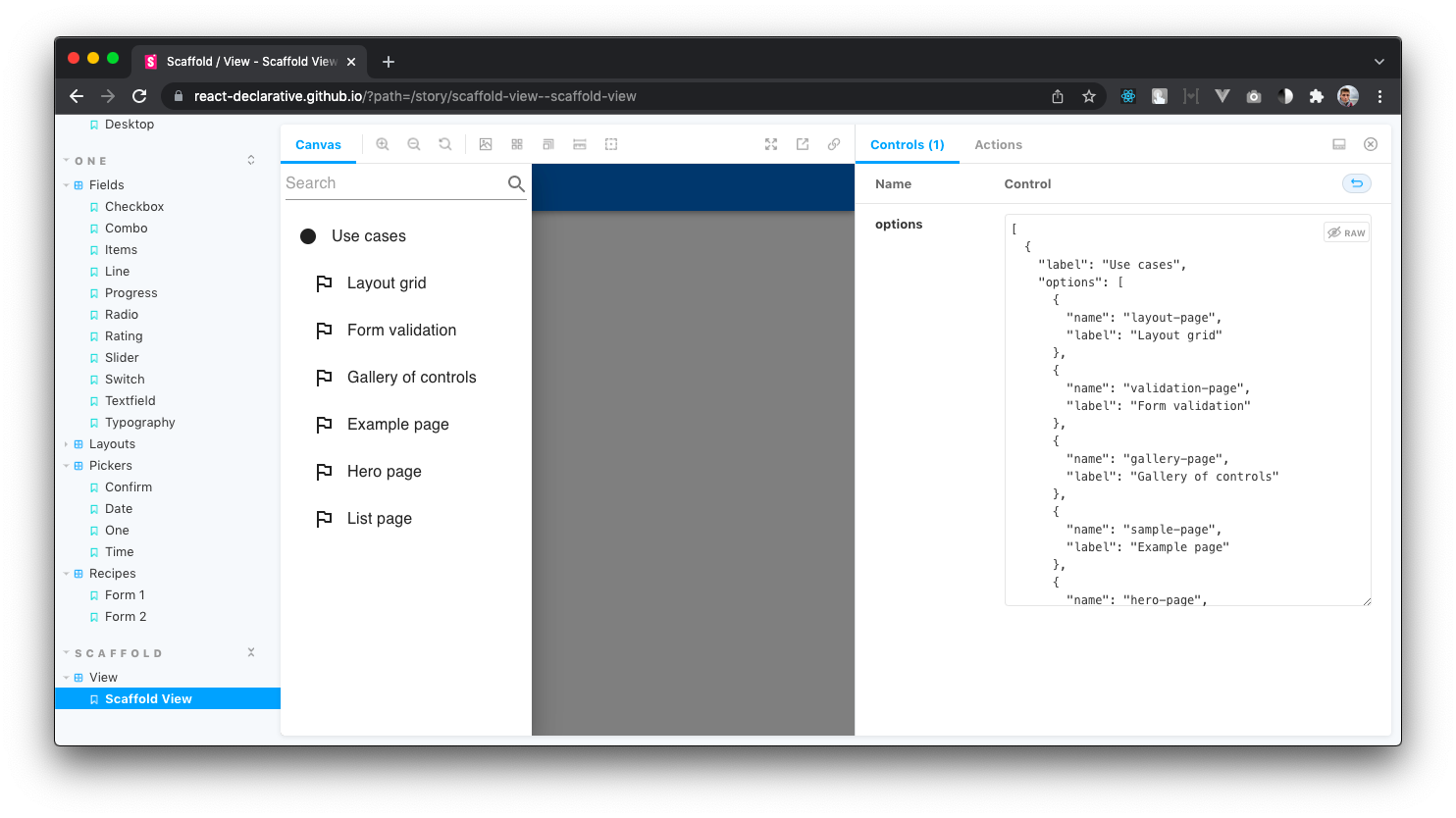The height and width of the screenshot is (818, 1456).
Task: Open the Switch story
Action: (x=125, y=380)
